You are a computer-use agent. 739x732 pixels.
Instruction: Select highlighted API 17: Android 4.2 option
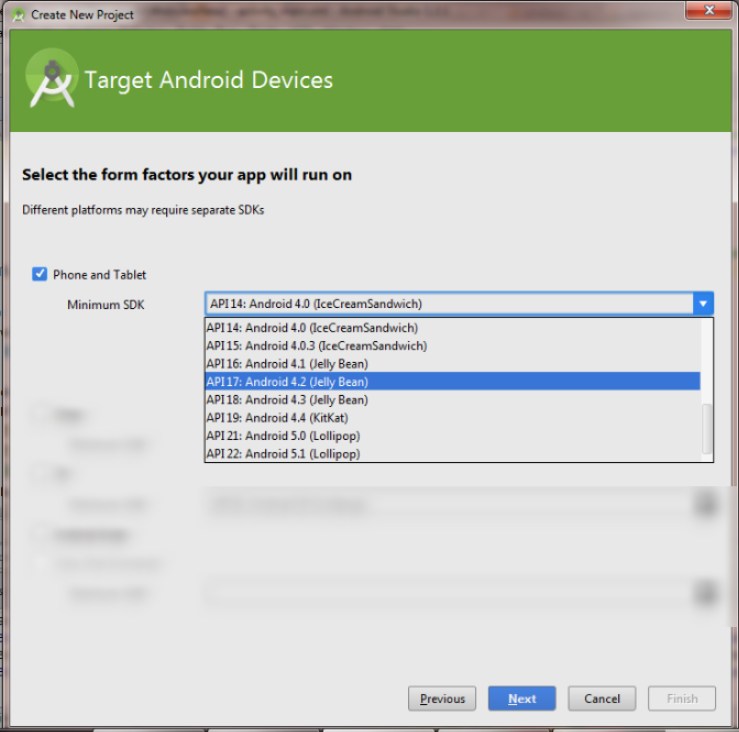point(452,381)
